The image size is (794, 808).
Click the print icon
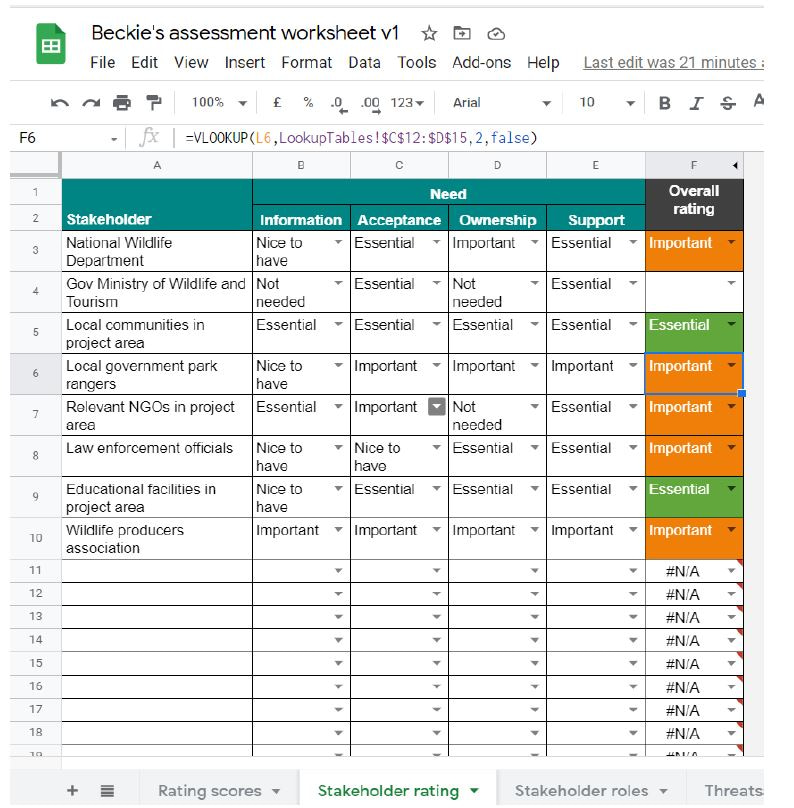tap(122, 103)
